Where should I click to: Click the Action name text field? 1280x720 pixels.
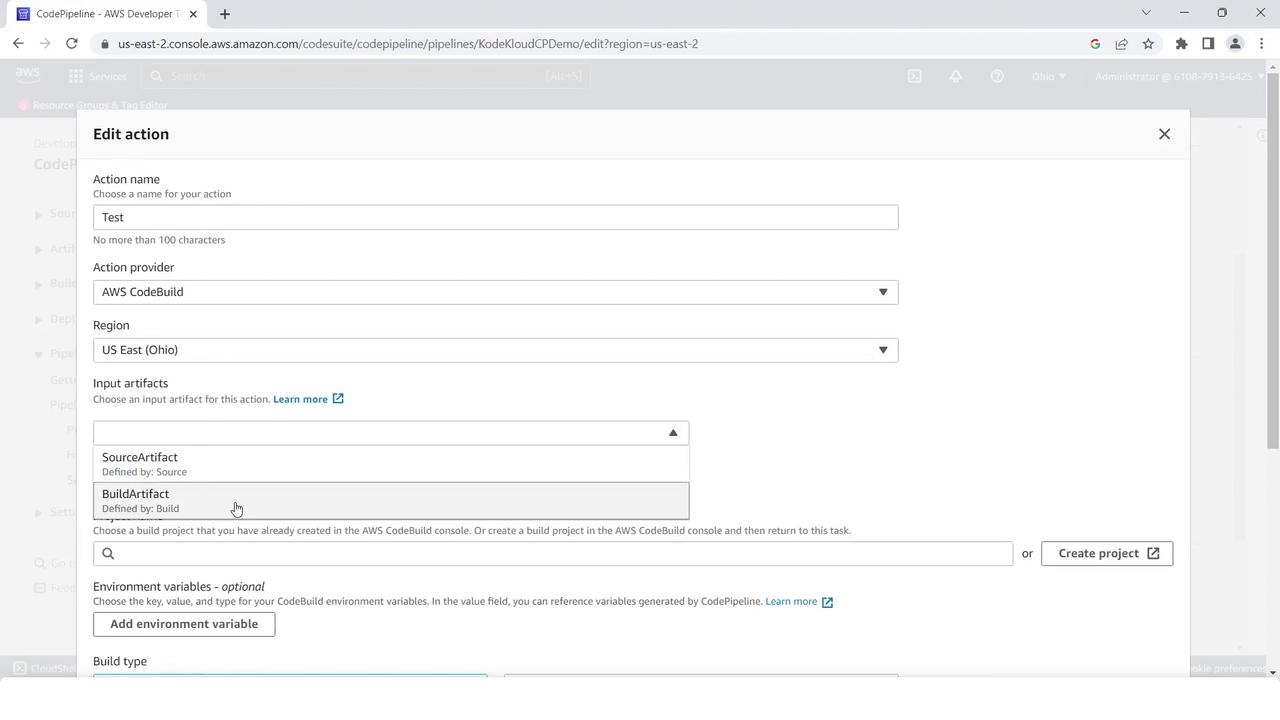495,218
